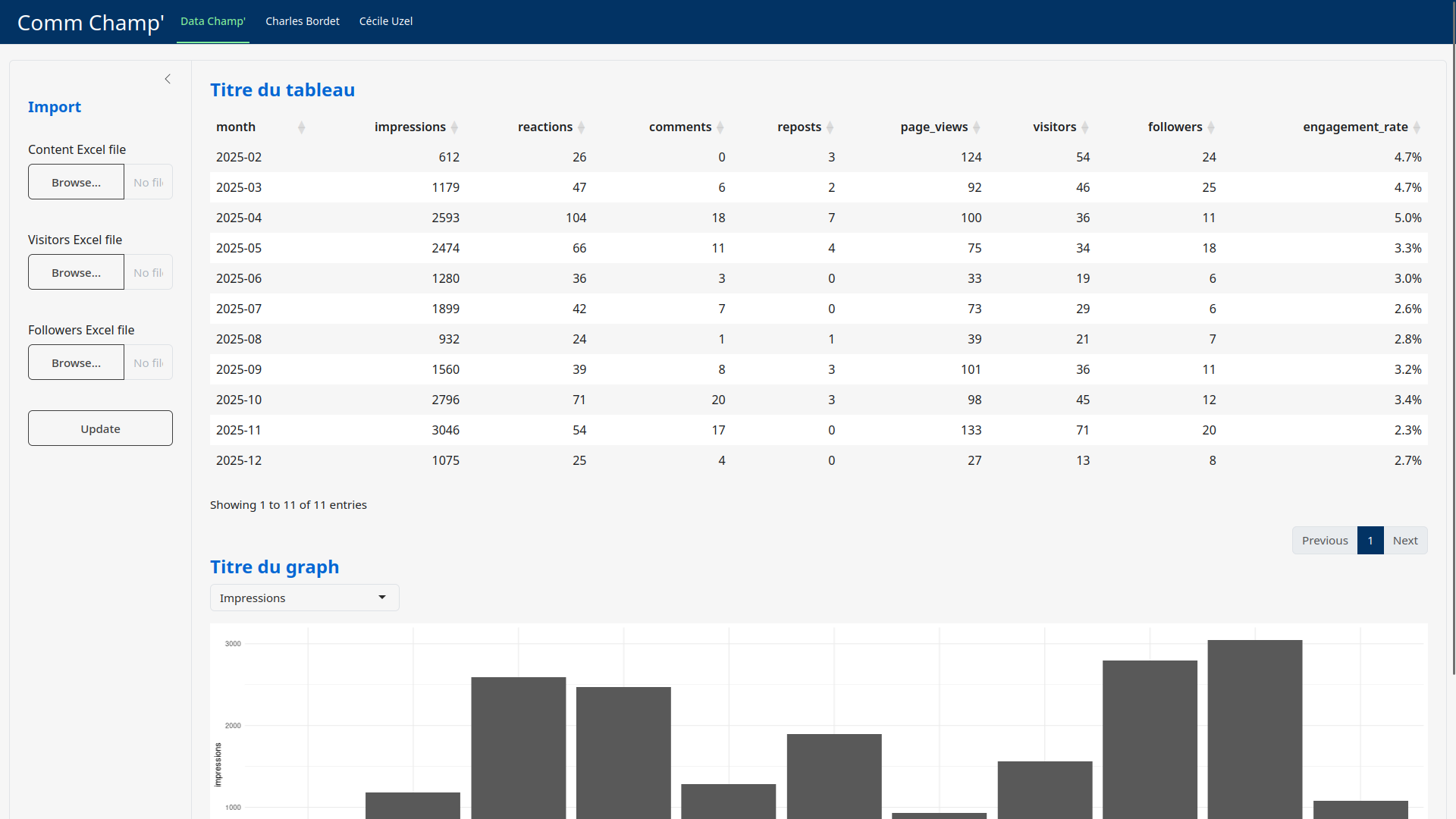This screenshot has height=819, width=1456.
Task: Click the 2000 y-axis label on chart
Action: [233, 726]
